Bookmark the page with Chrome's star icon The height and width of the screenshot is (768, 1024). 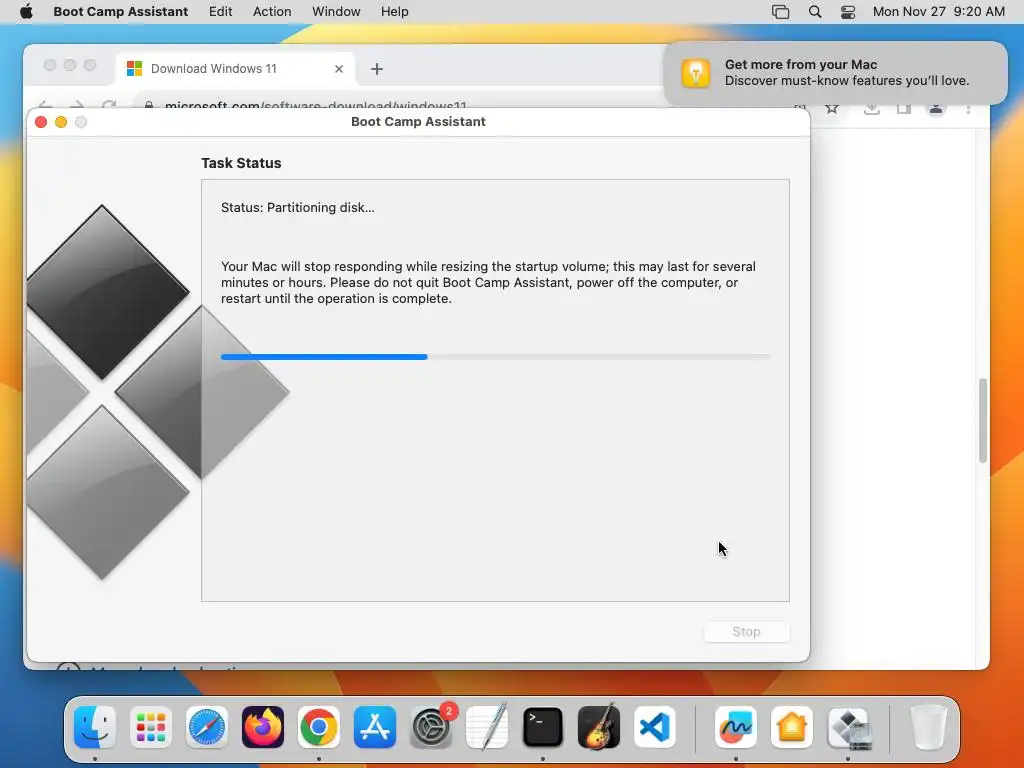[x=831, y=108]
